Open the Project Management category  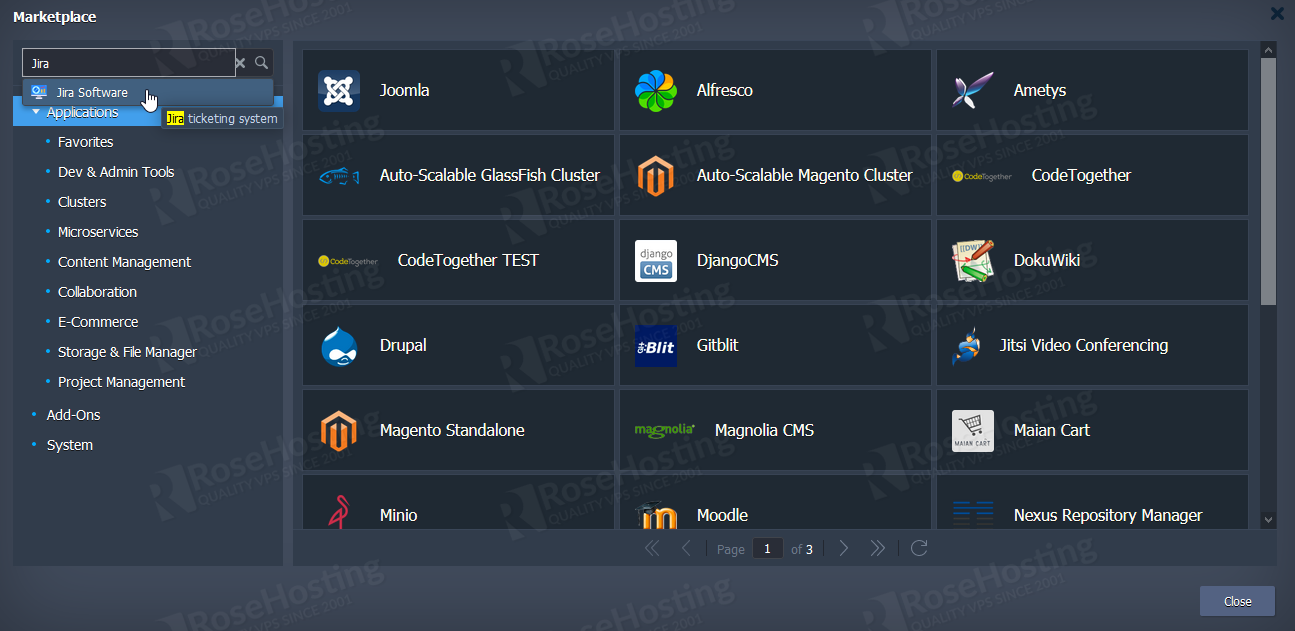[121, 382]
